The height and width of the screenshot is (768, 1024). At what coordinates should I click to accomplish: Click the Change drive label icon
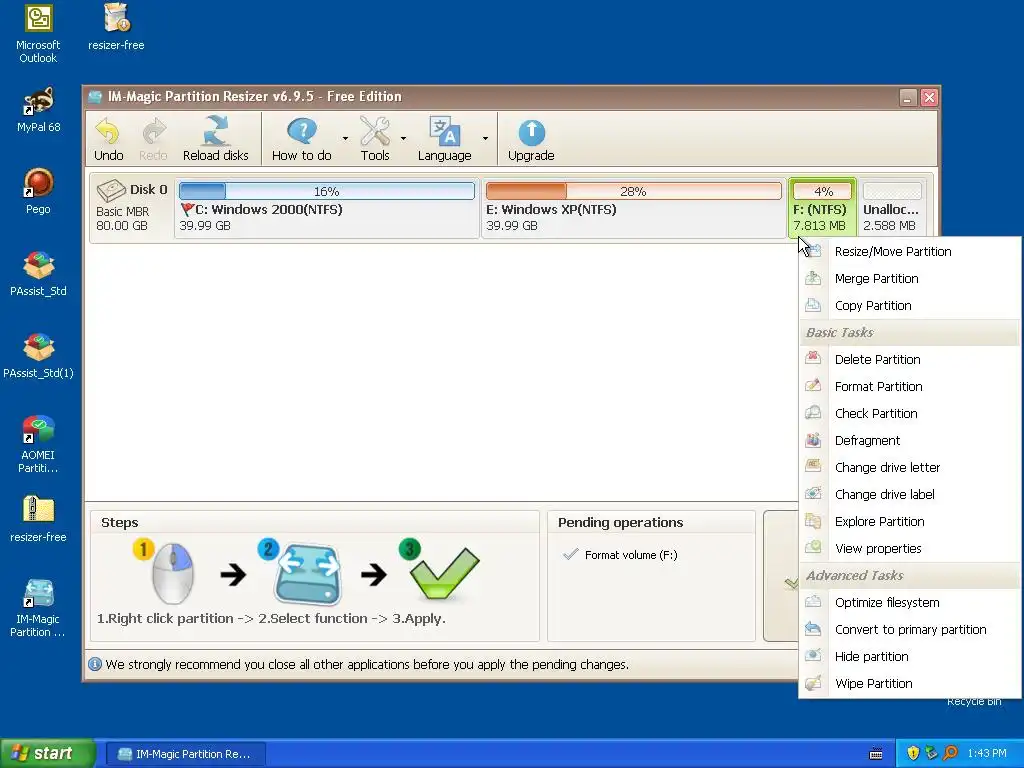[813, 494]
